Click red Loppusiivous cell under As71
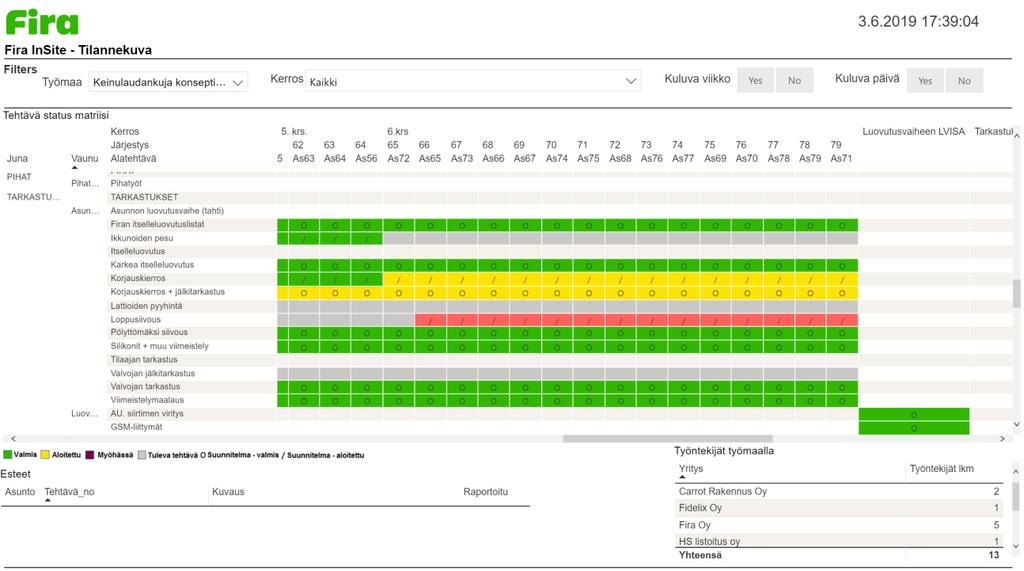This screenshot has height=571, width=1024. [x=842, y=321]
